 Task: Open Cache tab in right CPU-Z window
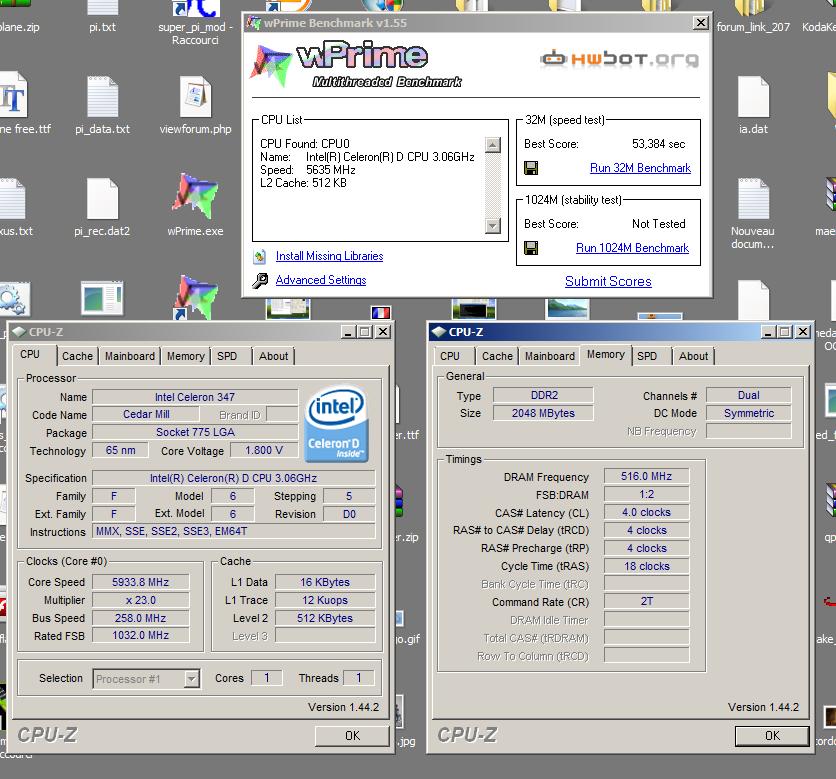click(497, 356)
